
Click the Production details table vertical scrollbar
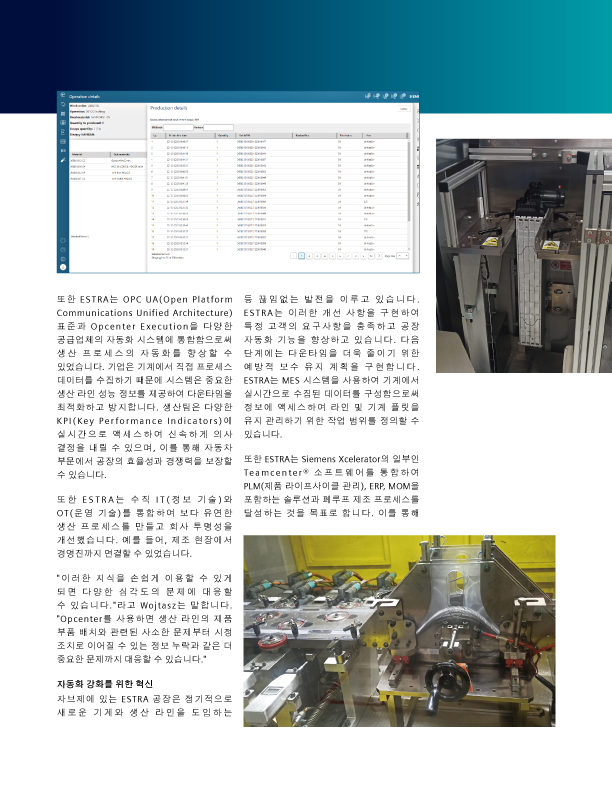click(409, 192)
